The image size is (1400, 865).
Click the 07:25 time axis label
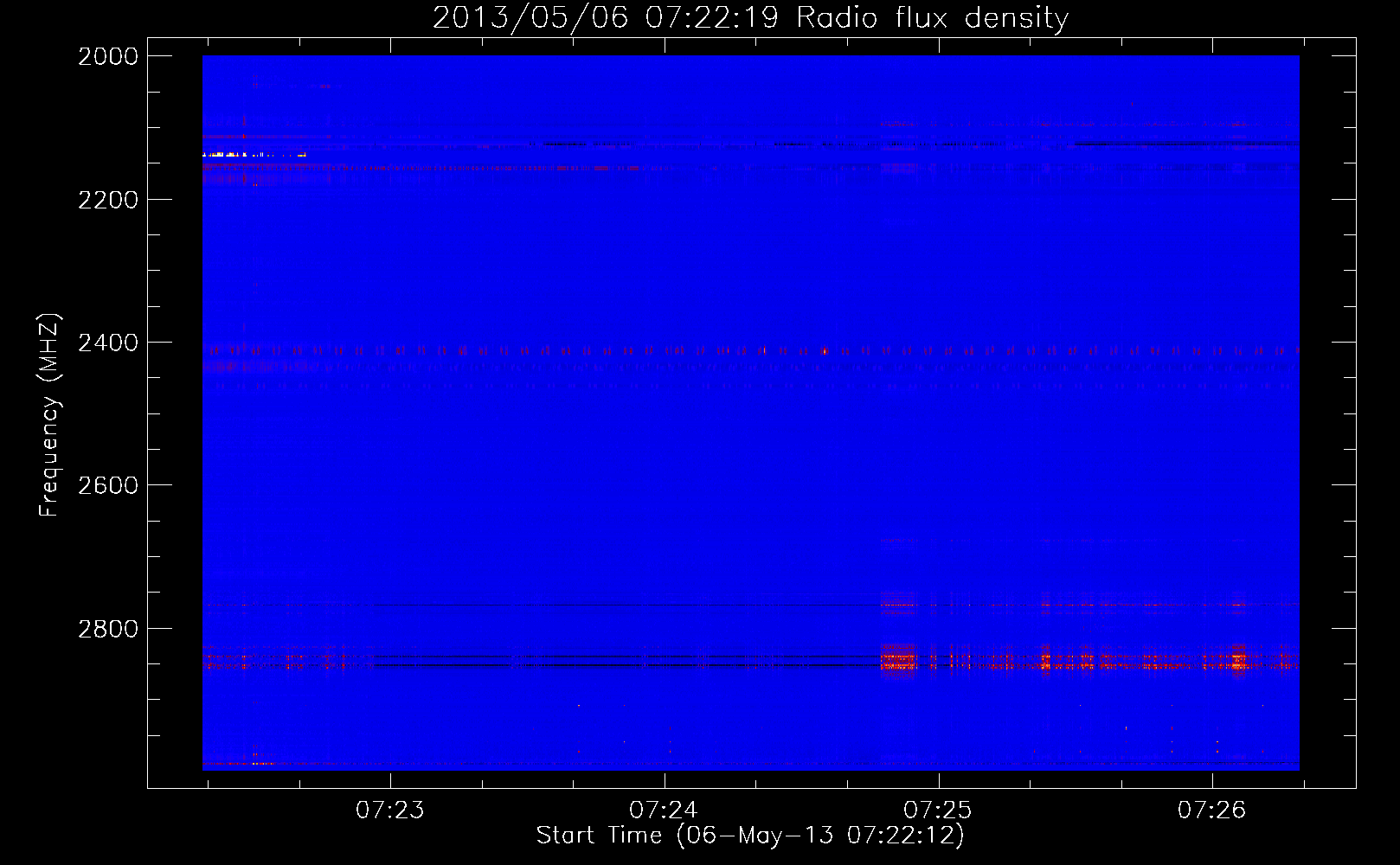click(x=938, y=810)
